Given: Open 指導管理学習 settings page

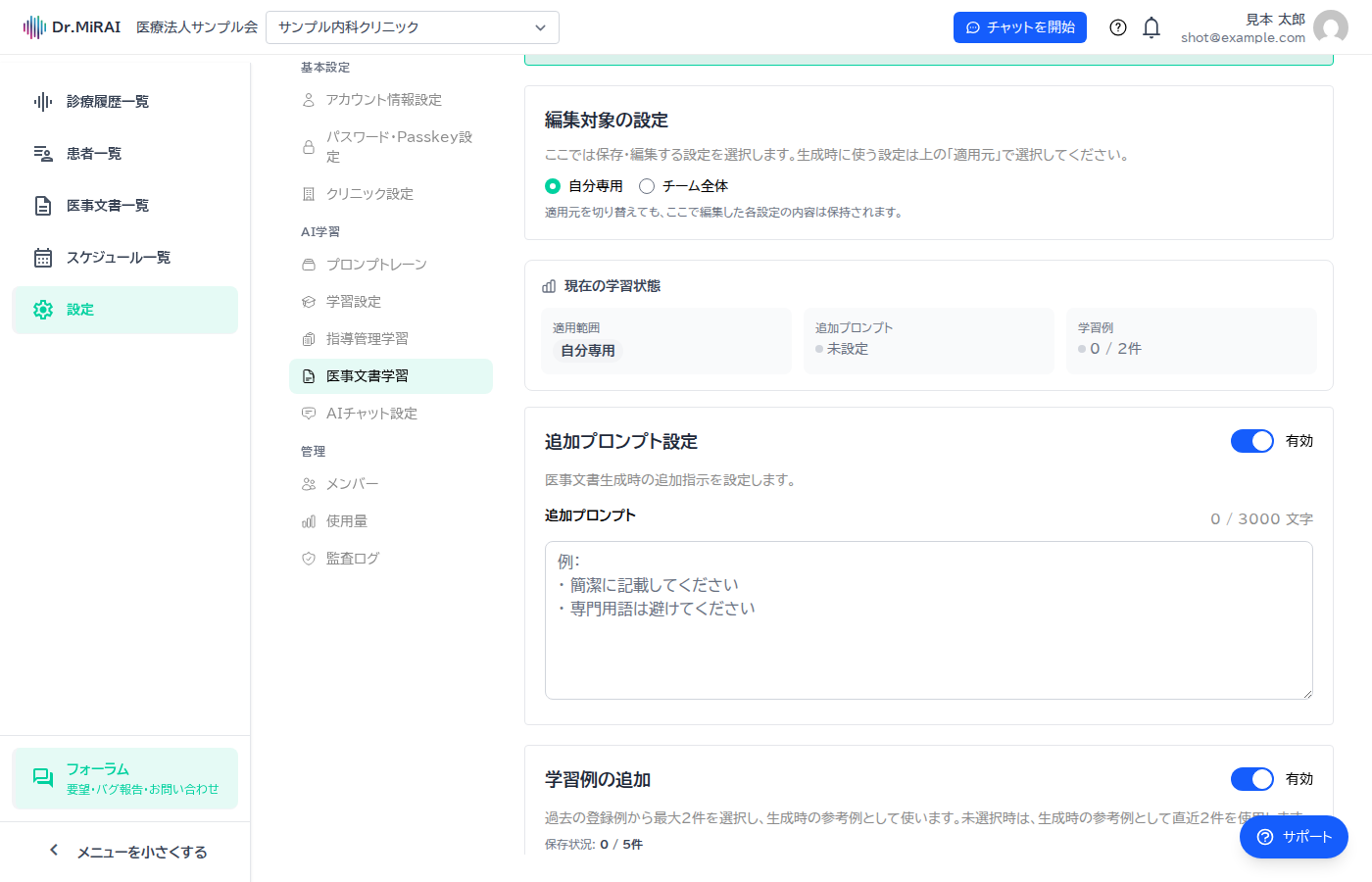Looking at the screenshot, I should click(391, 339).
